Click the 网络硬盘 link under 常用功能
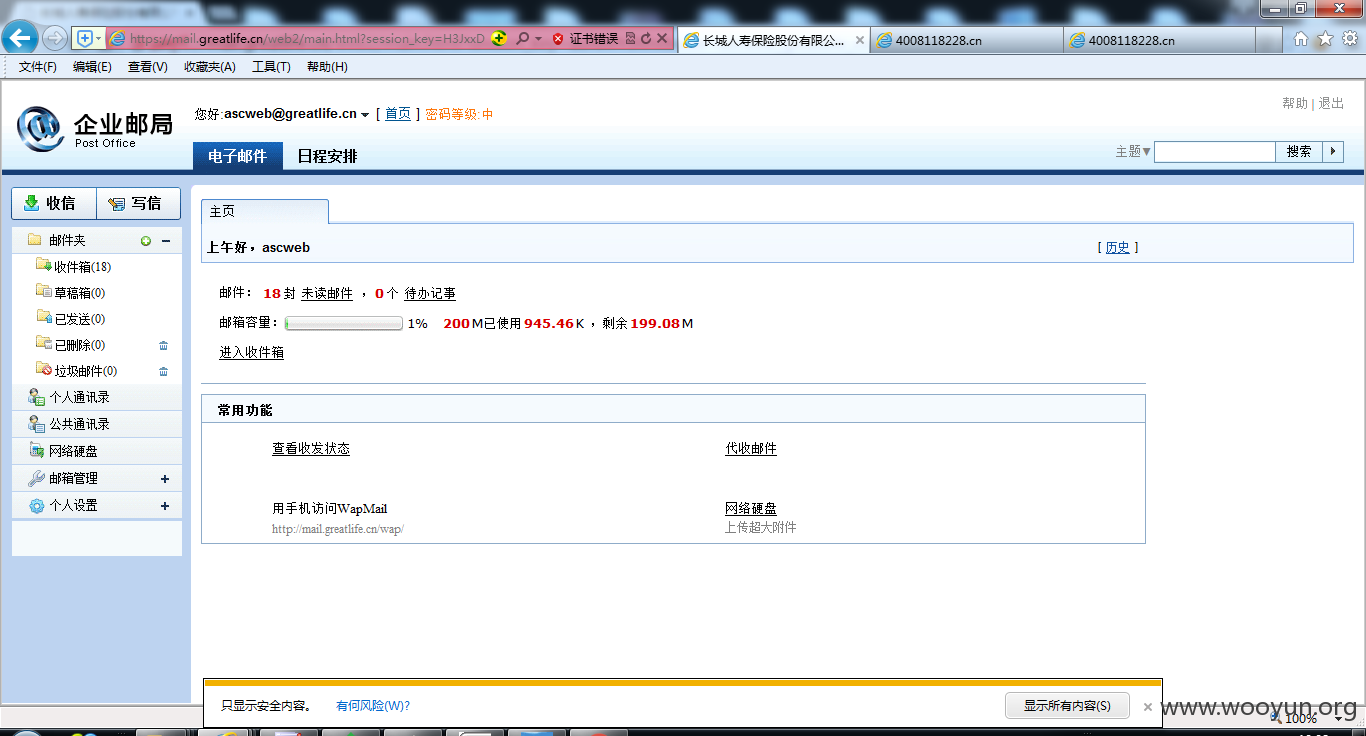This screenshot has height=736, width=1366. click(x=751, y=509)
